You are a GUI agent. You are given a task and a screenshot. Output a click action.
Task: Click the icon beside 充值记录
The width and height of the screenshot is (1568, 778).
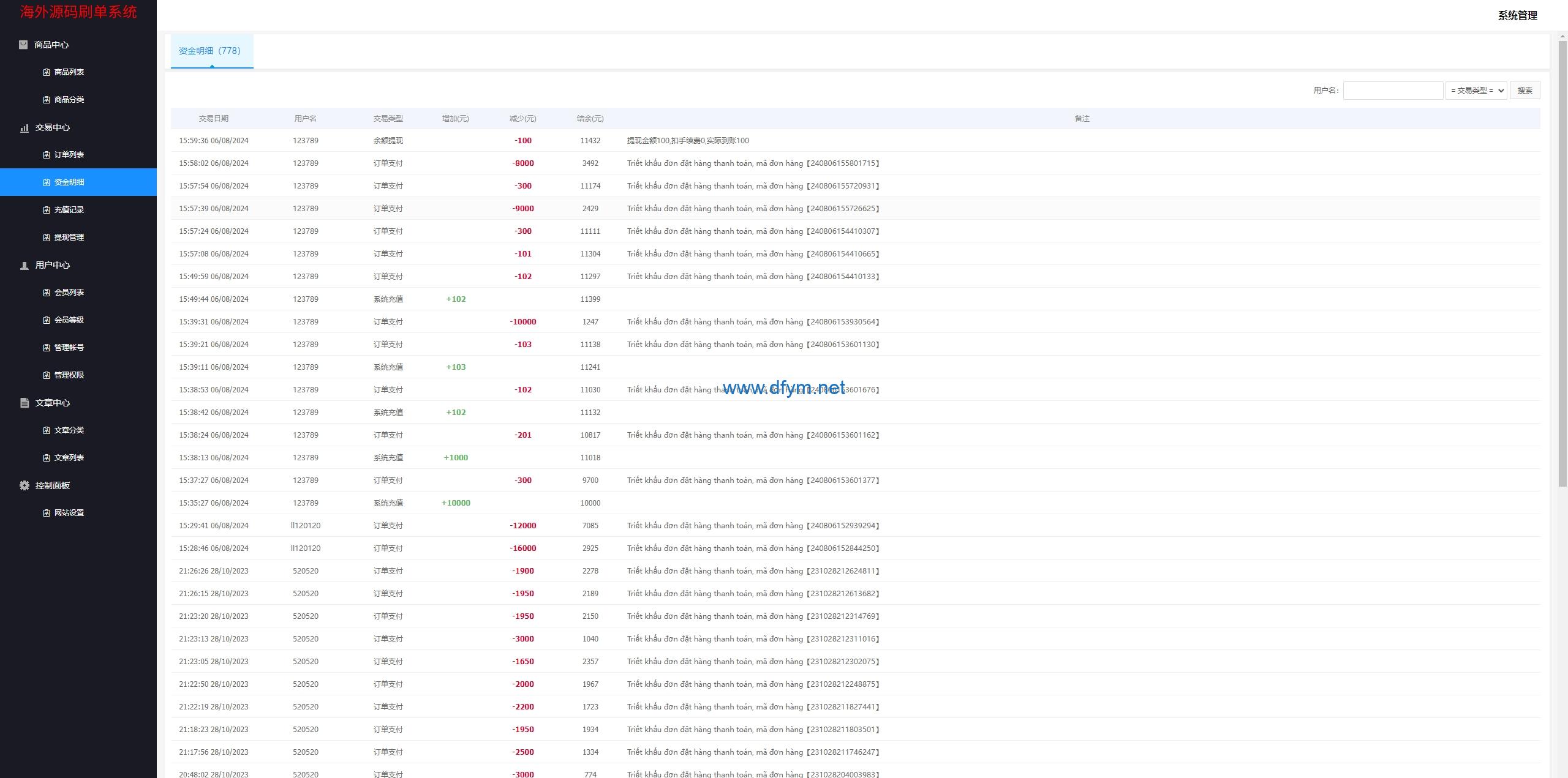pos(47,210)
